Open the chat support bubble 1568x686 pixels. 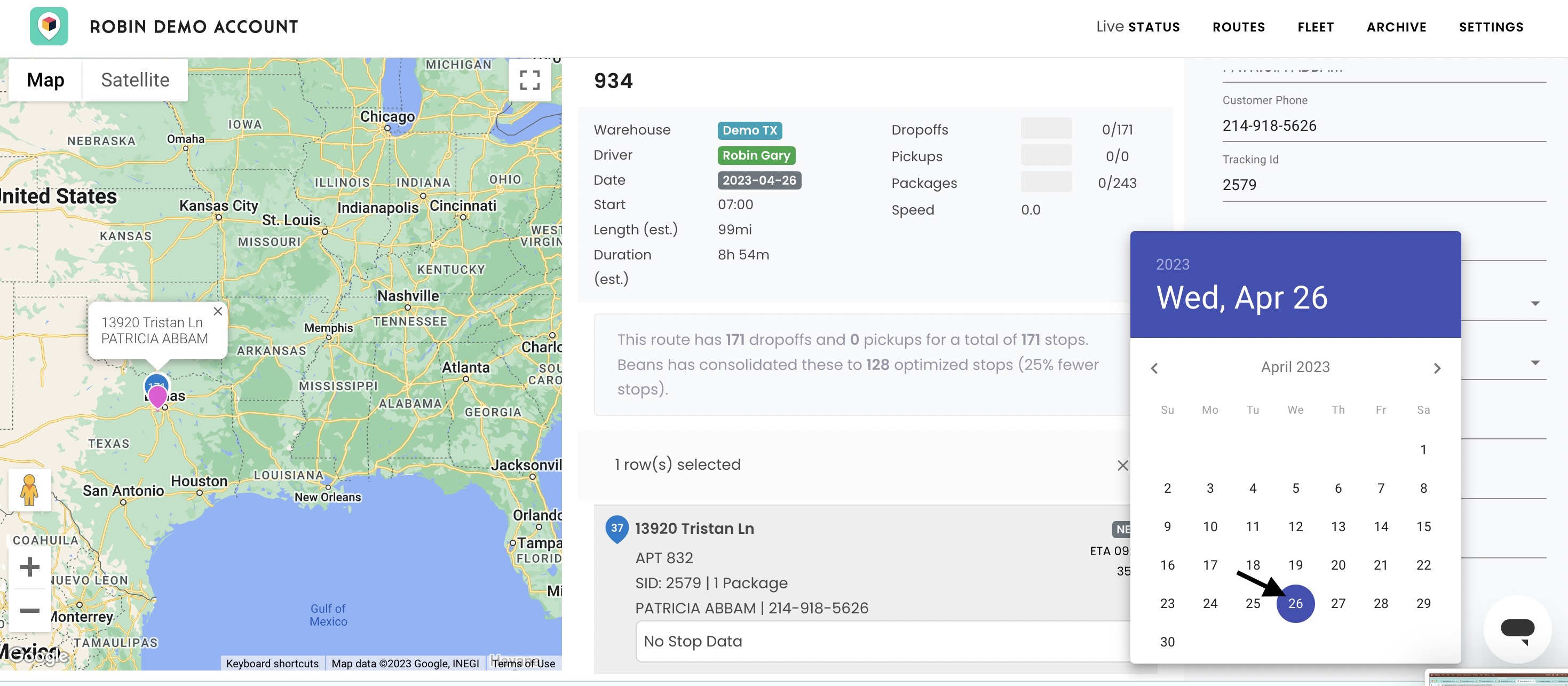click(1517, 629)
